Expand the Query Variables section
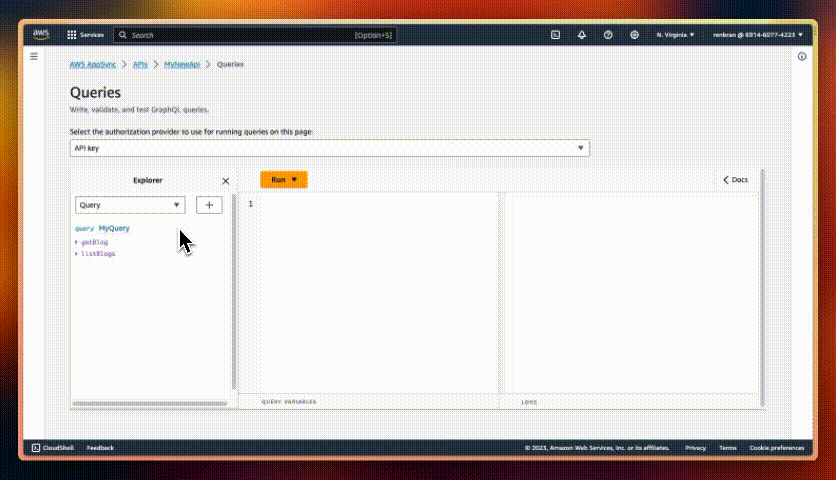This screenshot has height=480, width=836. 288,402
